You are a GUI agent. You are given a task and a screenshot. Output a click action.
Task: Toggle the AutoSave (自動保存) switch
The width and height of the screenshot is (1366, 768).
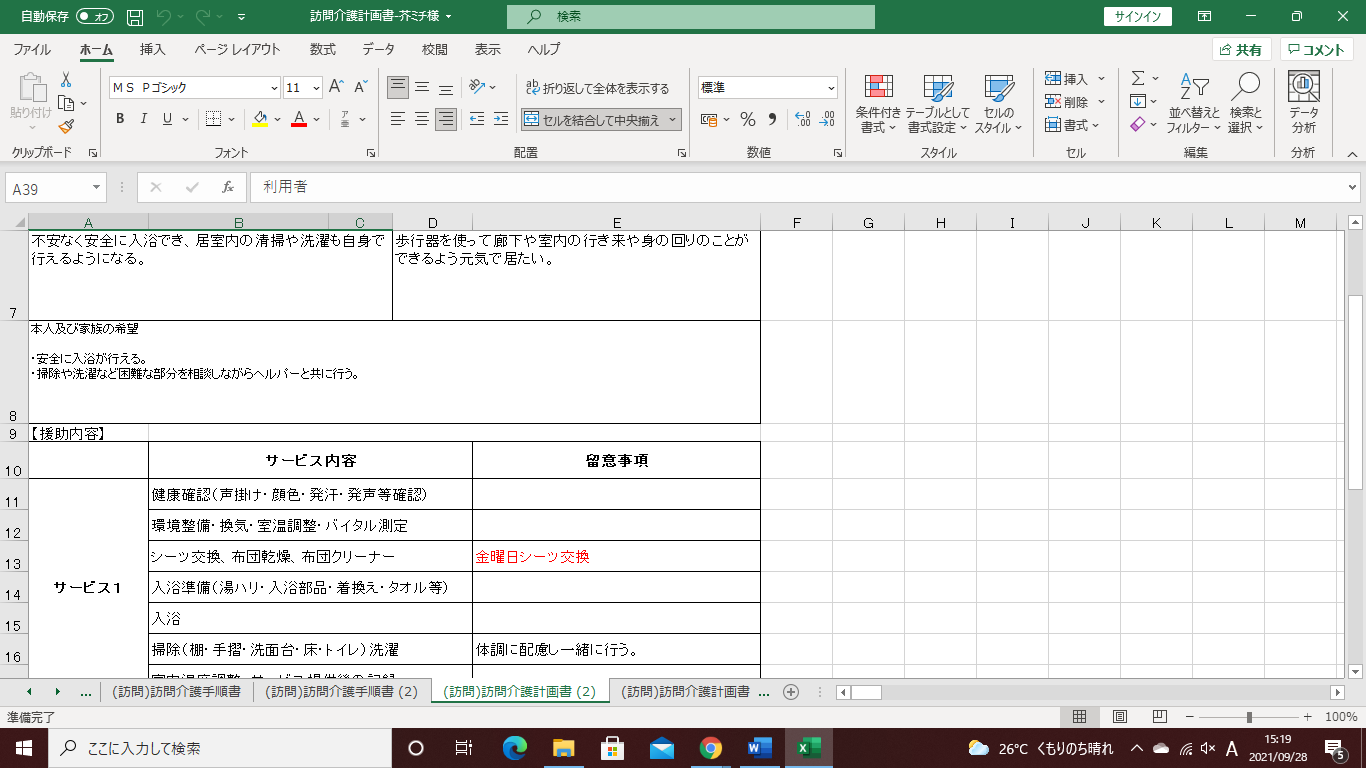coord(95,16)
